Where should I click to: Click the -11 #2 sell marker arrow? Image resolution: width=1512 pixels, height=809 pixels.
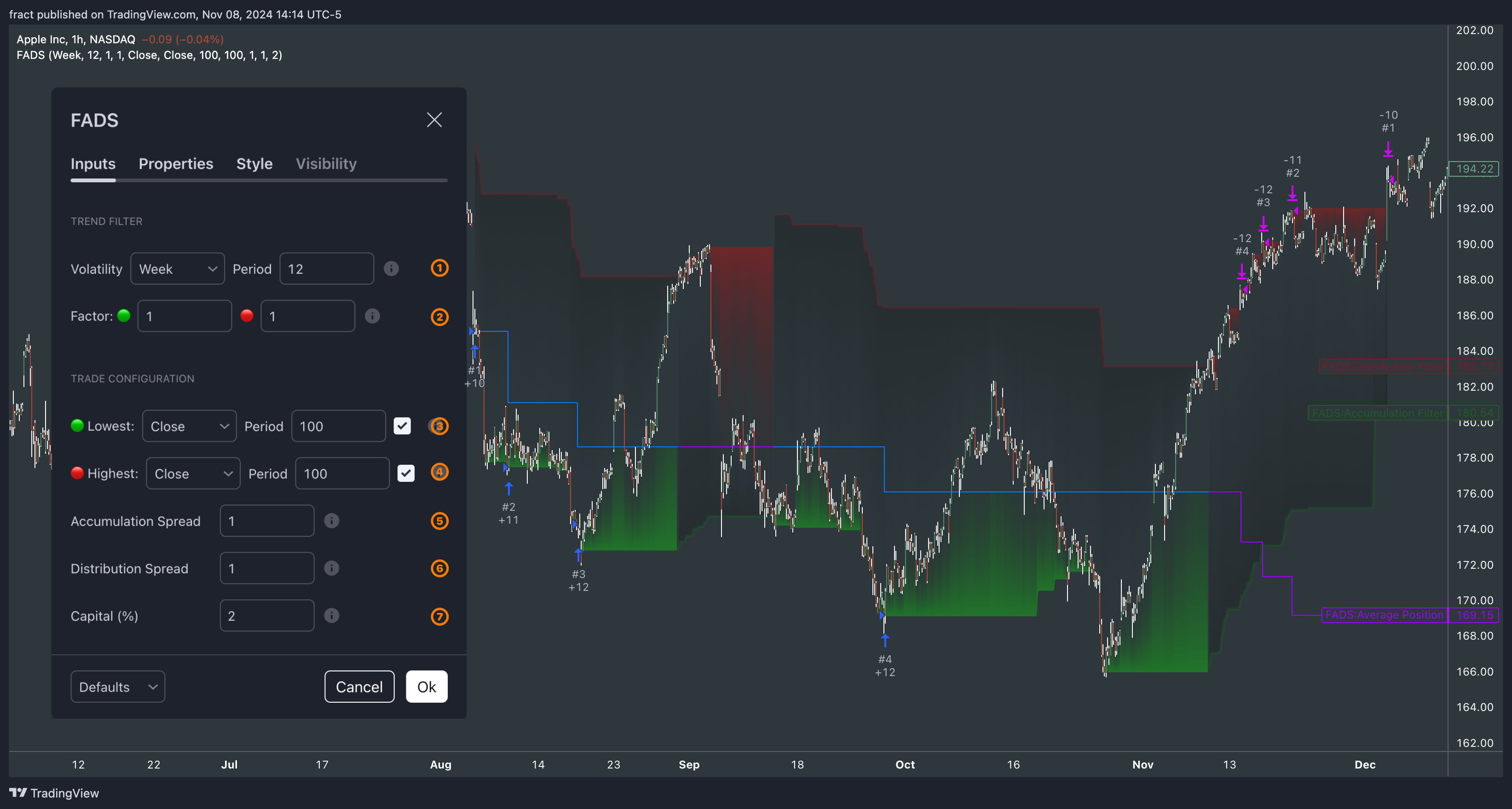tap(1292, 194)
